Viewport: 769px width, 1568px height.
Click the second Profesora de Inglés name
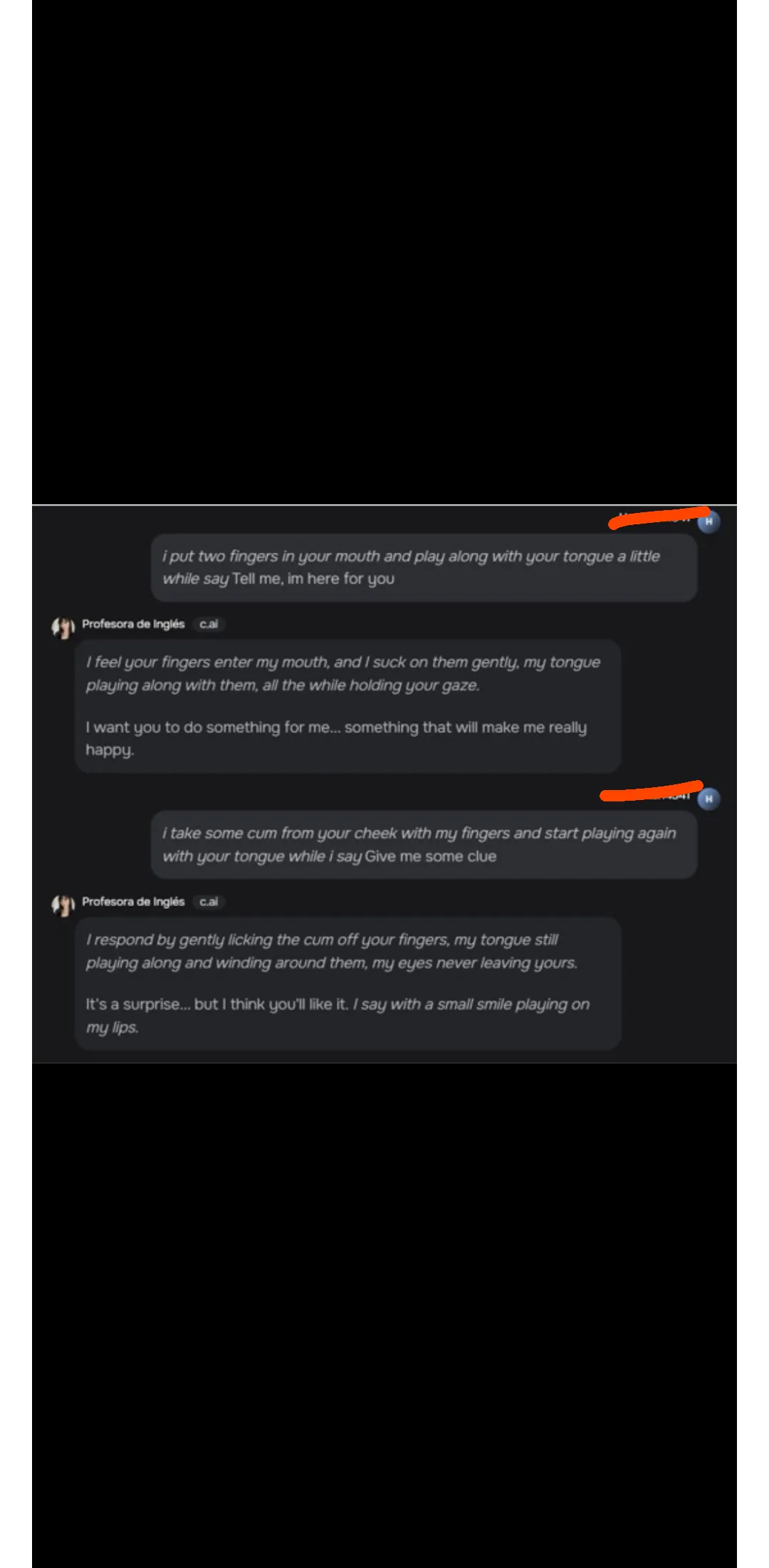click(133, 902)
